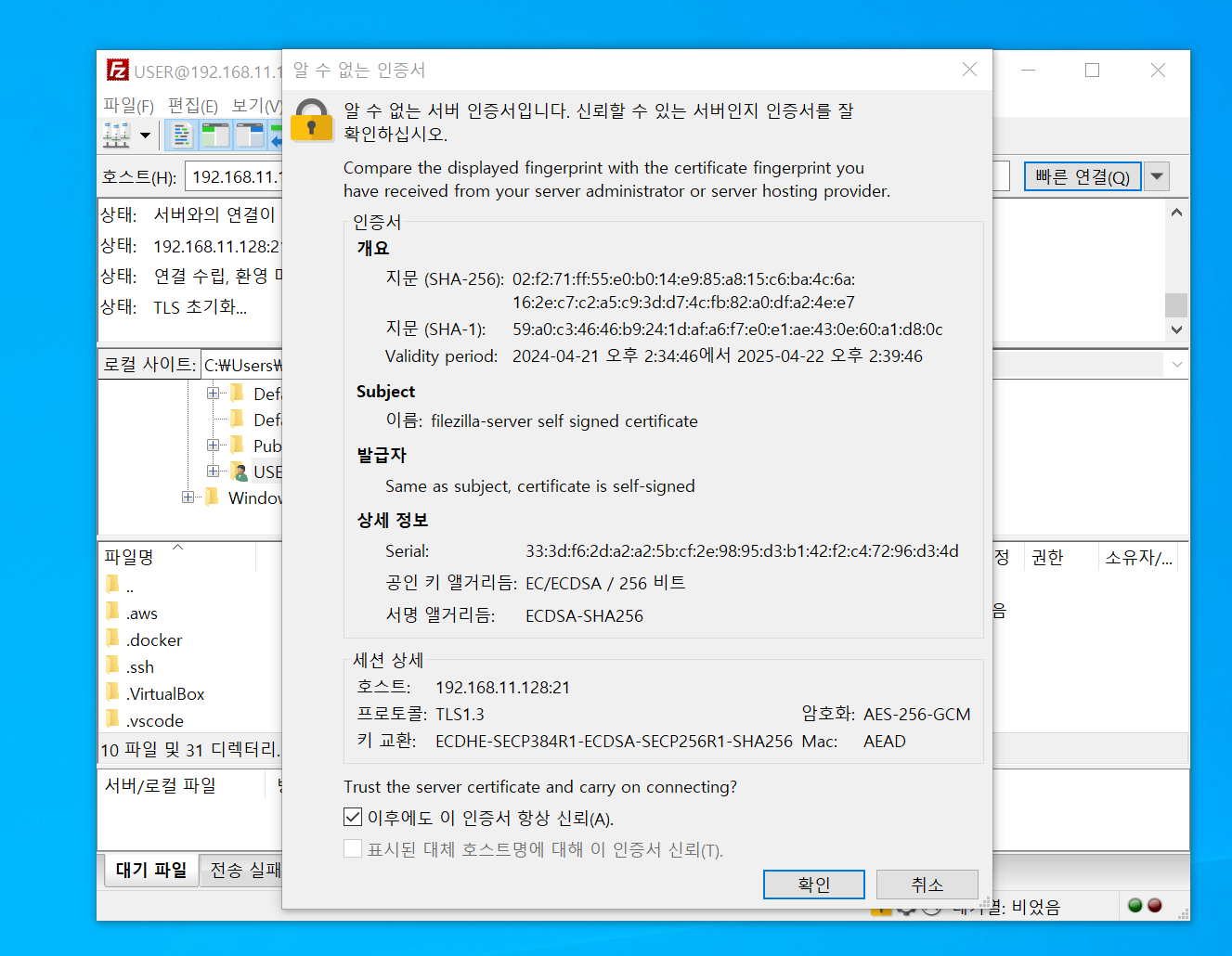Viewport: 1232px width, 956px height.
Task: Click the padlock icon in certificate dialog
Action: (x=312, y=121)
